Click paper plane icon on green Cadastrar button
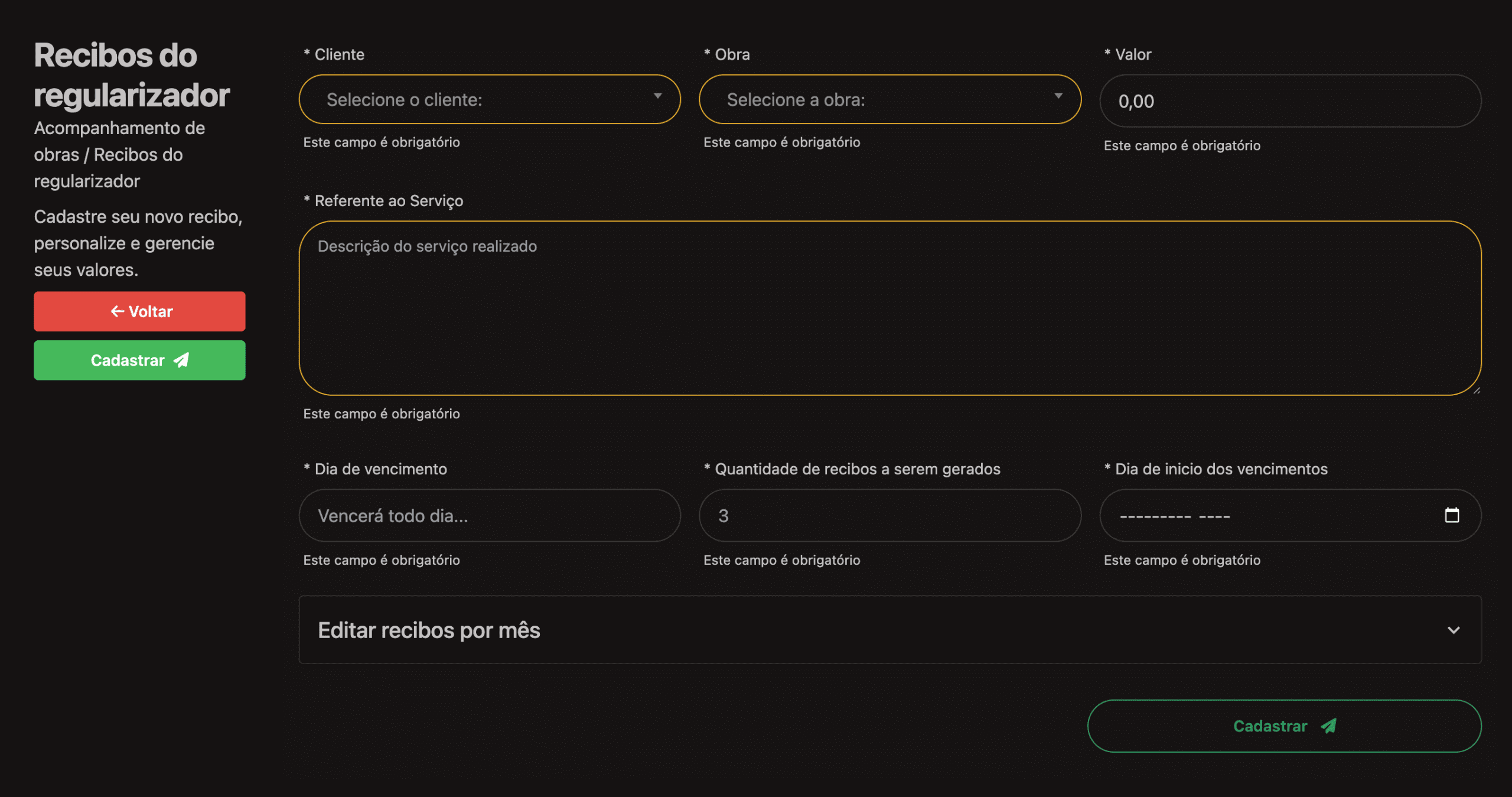This screenshot has width=1512, height=797. tap(181, 360)
